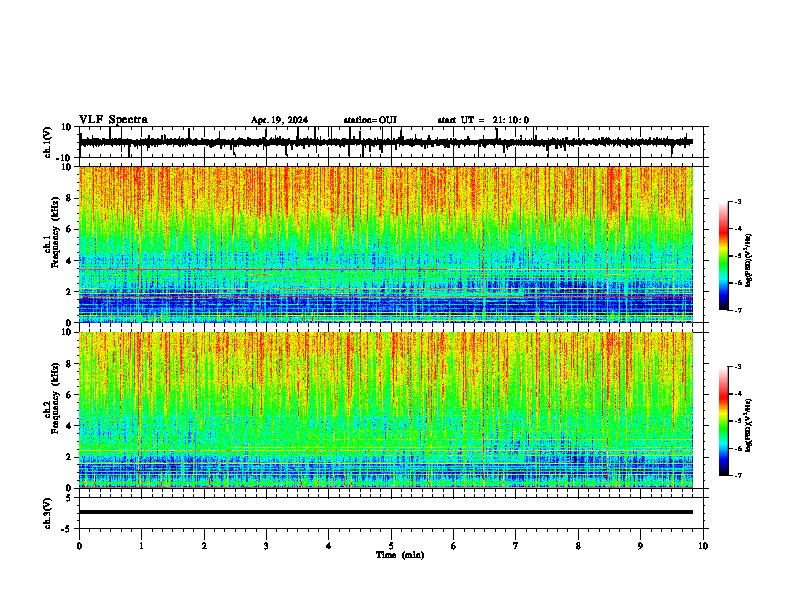Click the -3 tick on ch.1 color bar
Screen dimensions: 792x612
738,201
